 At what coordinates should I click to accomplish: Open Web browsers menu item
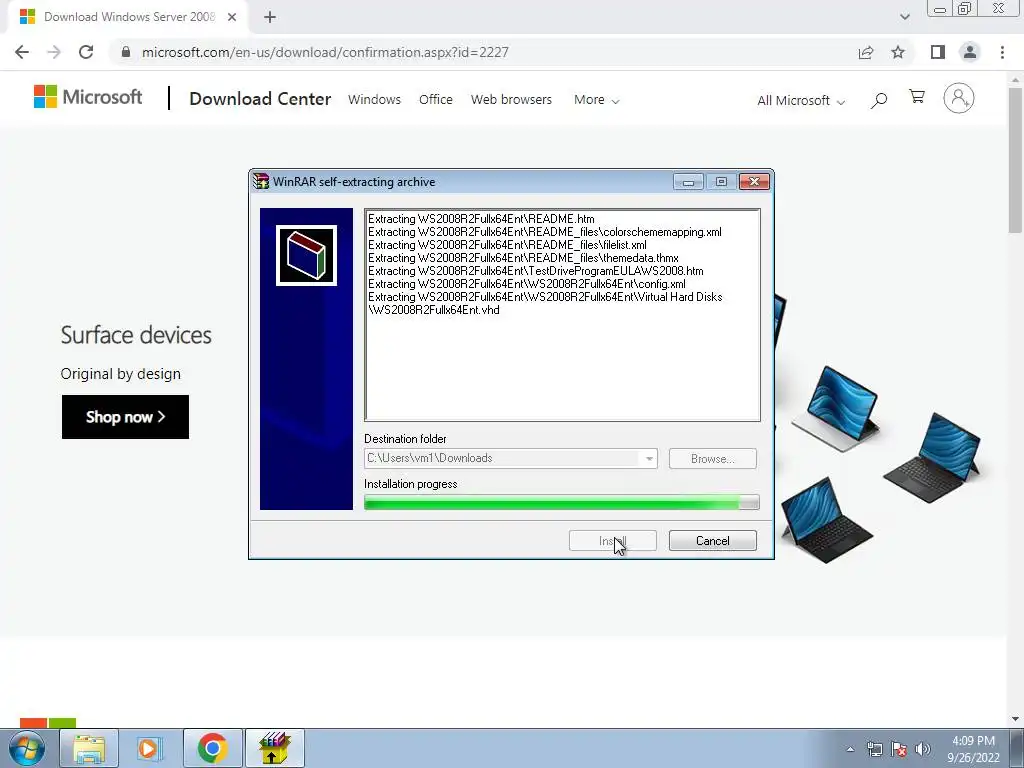tap(511, 99)
